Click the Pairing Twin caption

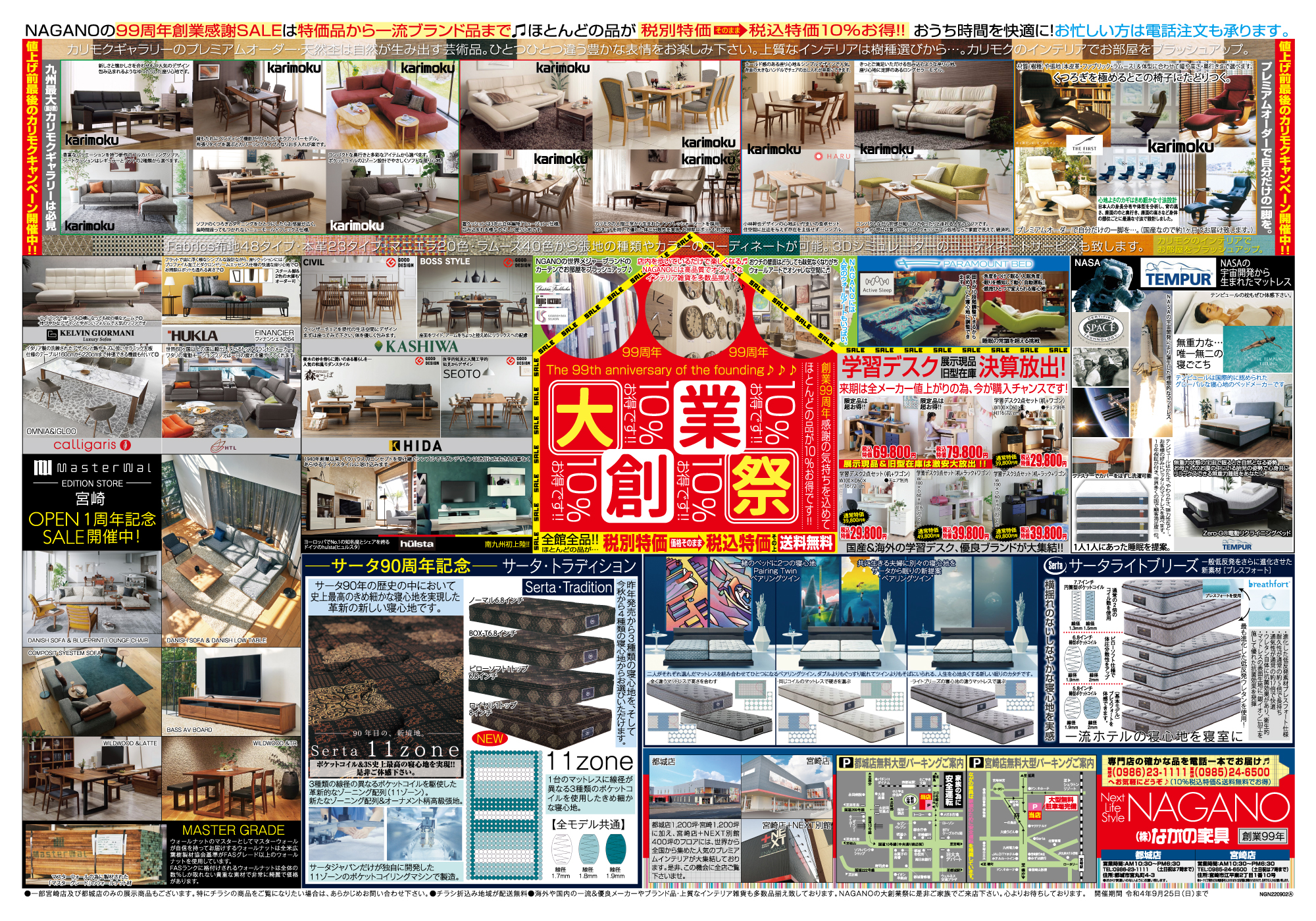click(x=774, y=571)
